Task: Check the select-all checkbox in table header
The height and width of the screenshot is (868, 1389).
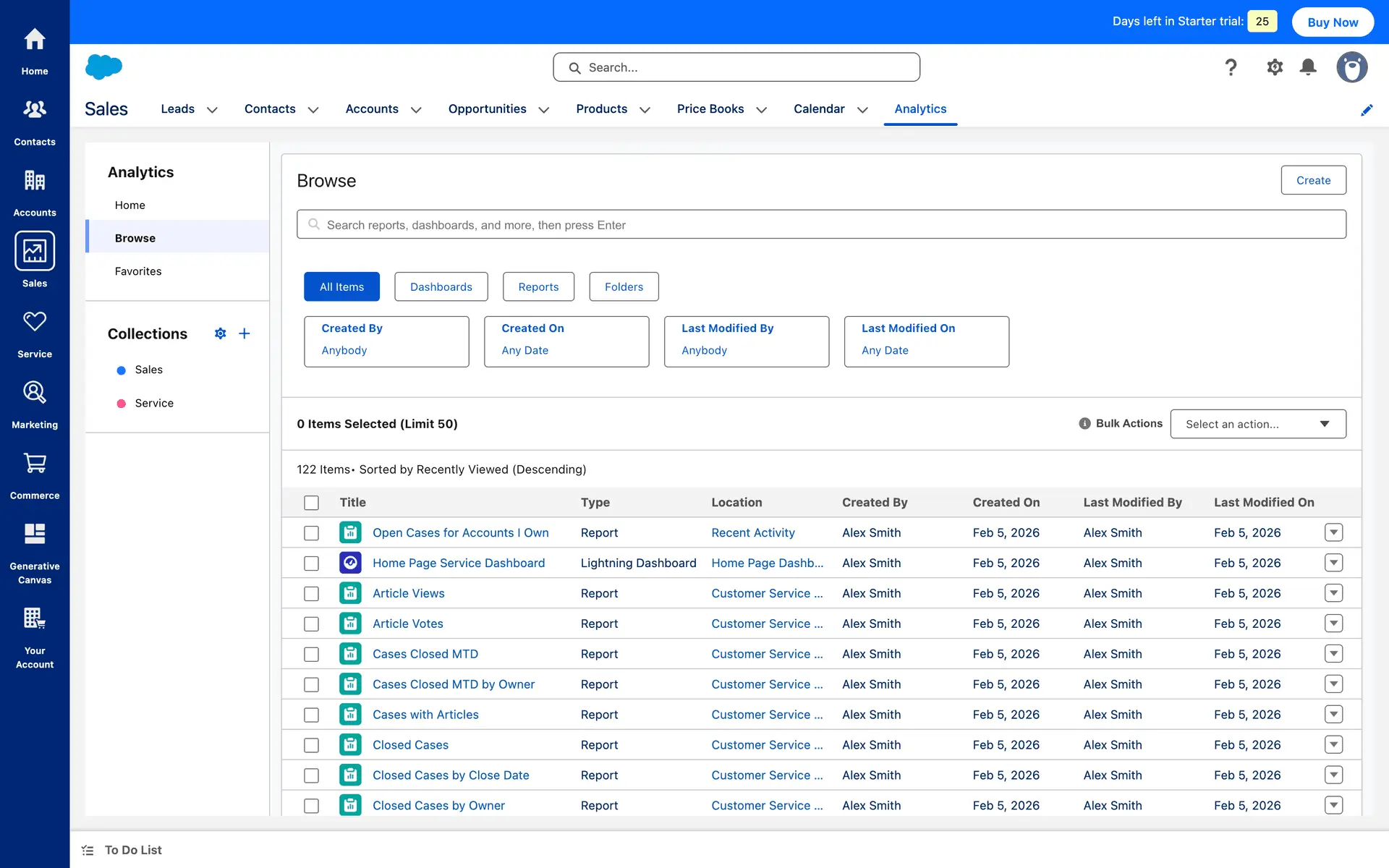Action: tap(311, 503)
